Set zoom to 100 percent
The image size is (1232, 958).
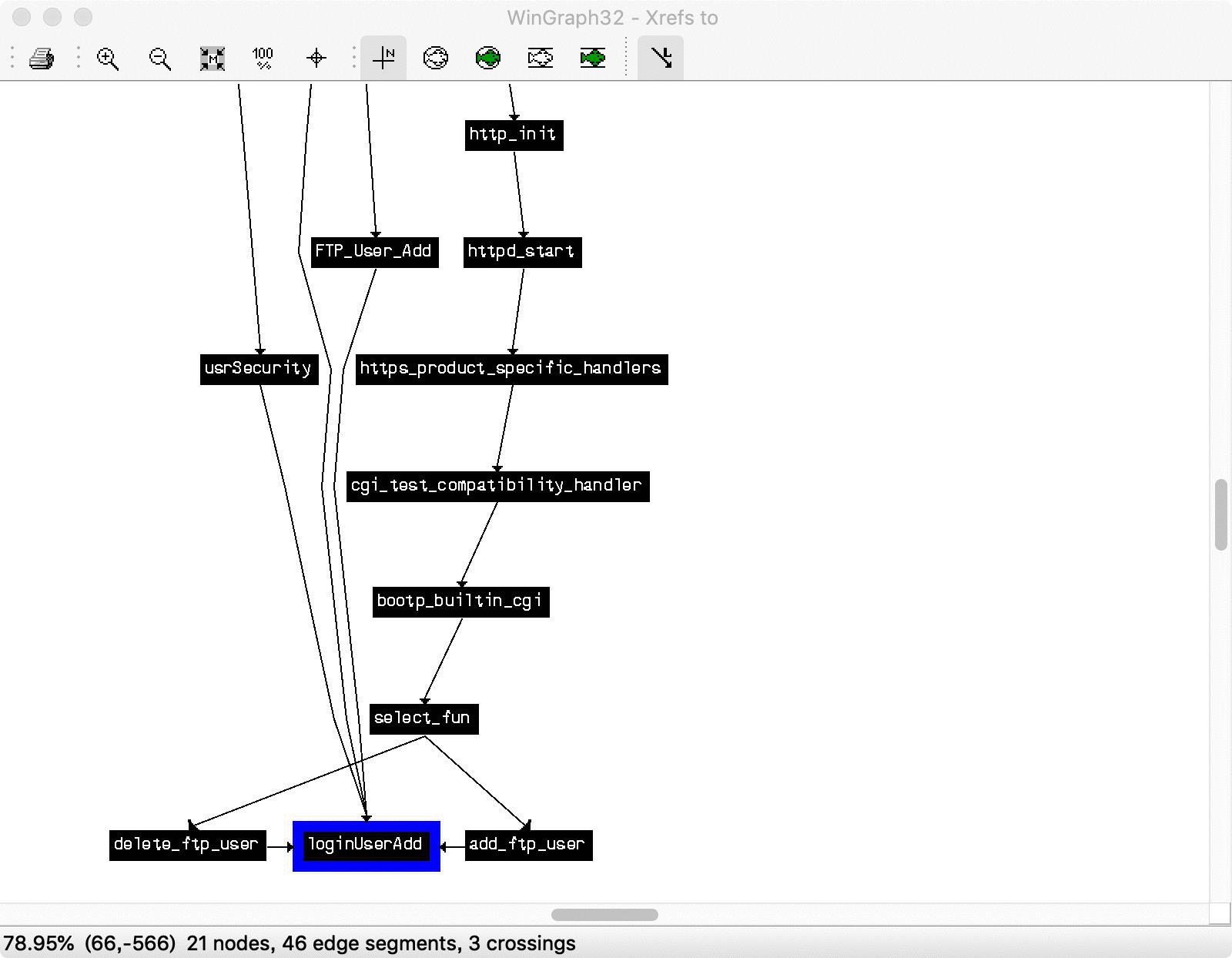pyautogui.click(x=263, y=59)
